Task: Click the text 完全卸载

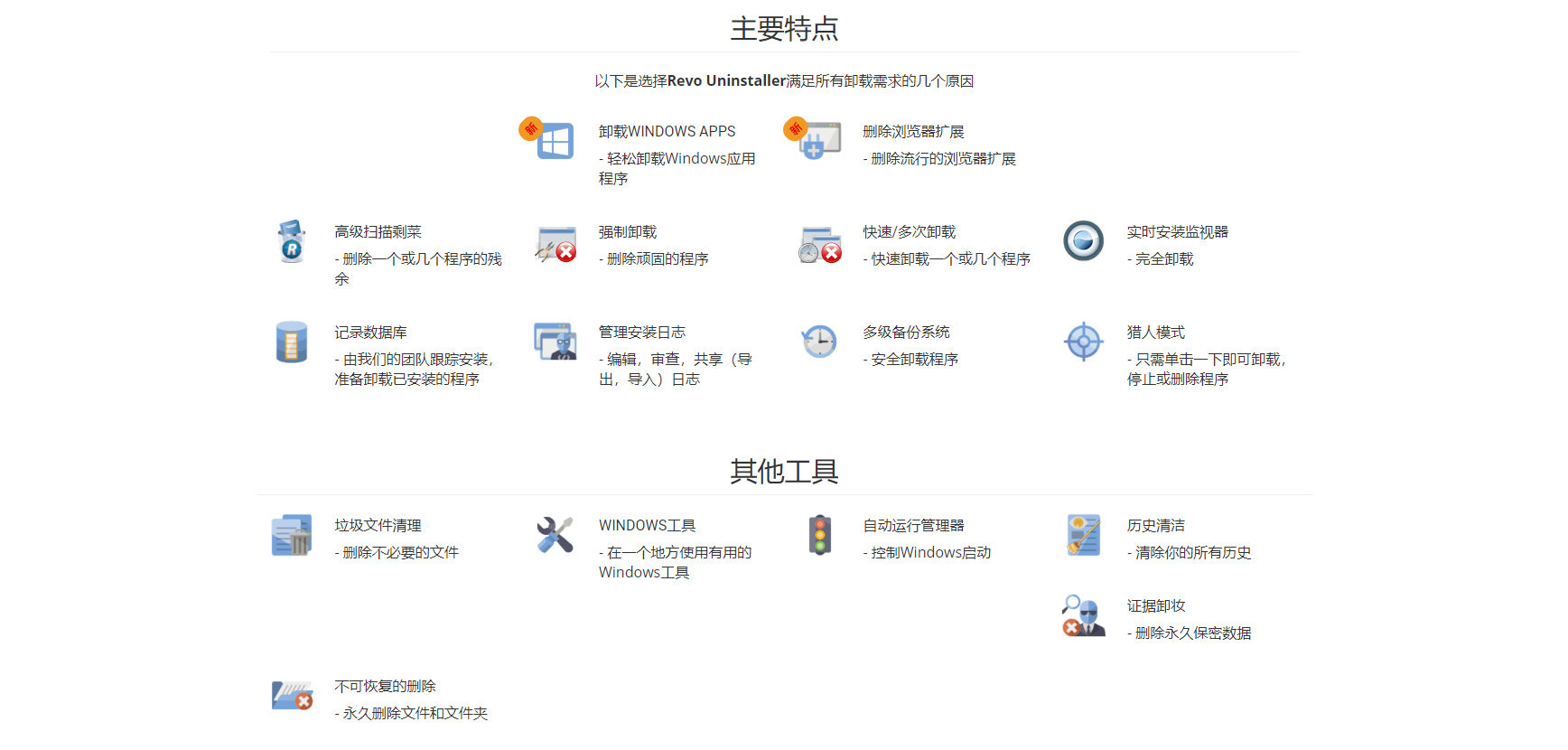Action: tap(1160, 259)
